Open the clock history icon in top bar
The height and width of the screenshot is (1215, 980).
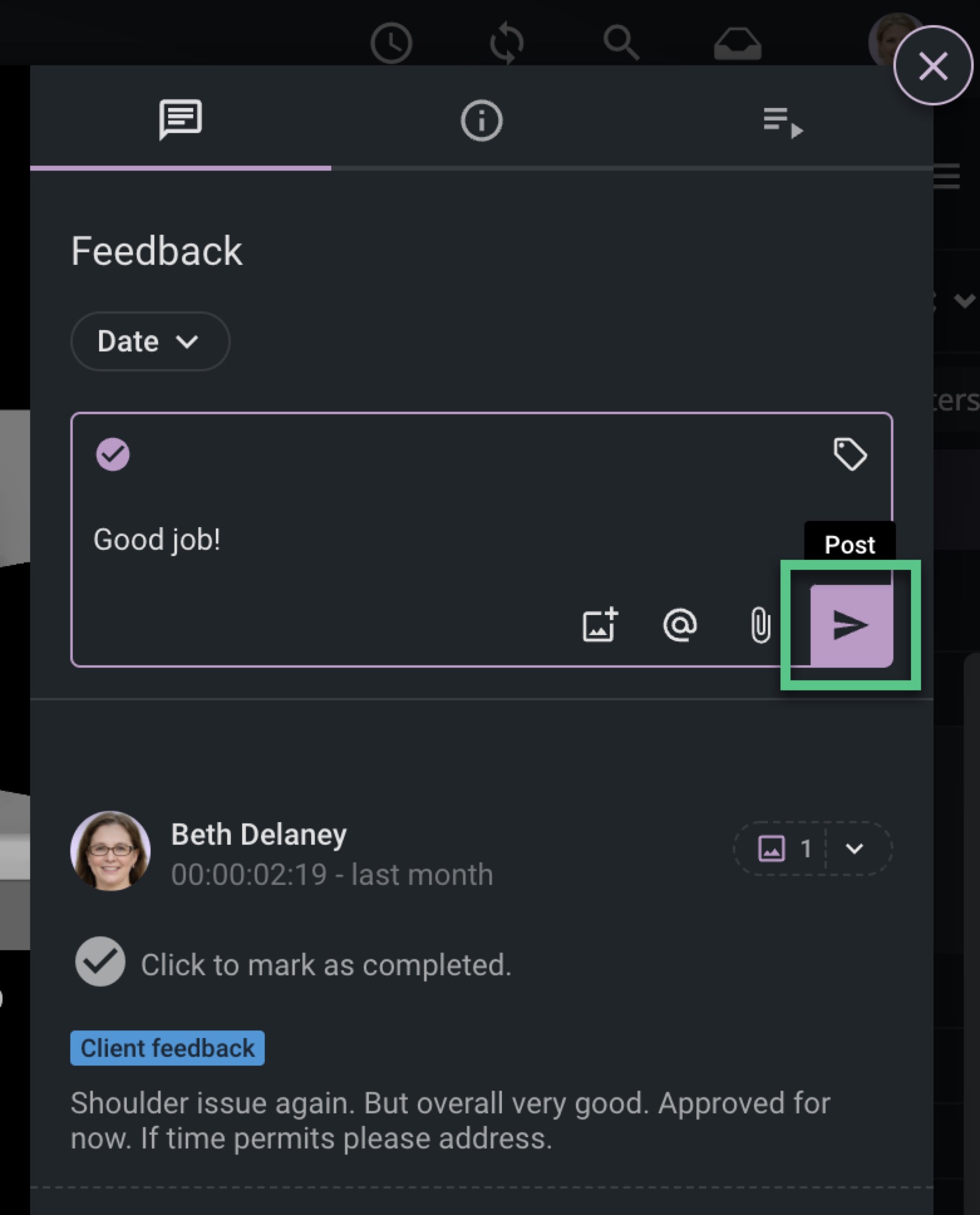391,43
